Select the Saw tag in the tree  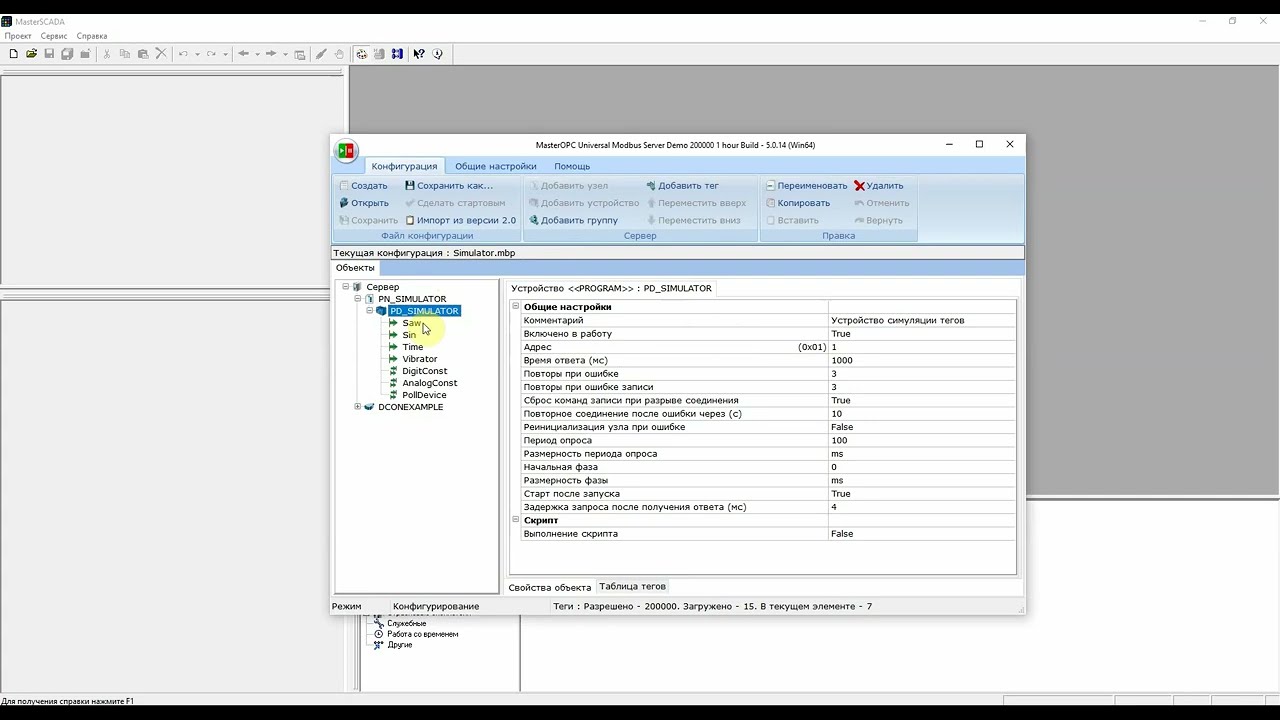click(411, 323)
